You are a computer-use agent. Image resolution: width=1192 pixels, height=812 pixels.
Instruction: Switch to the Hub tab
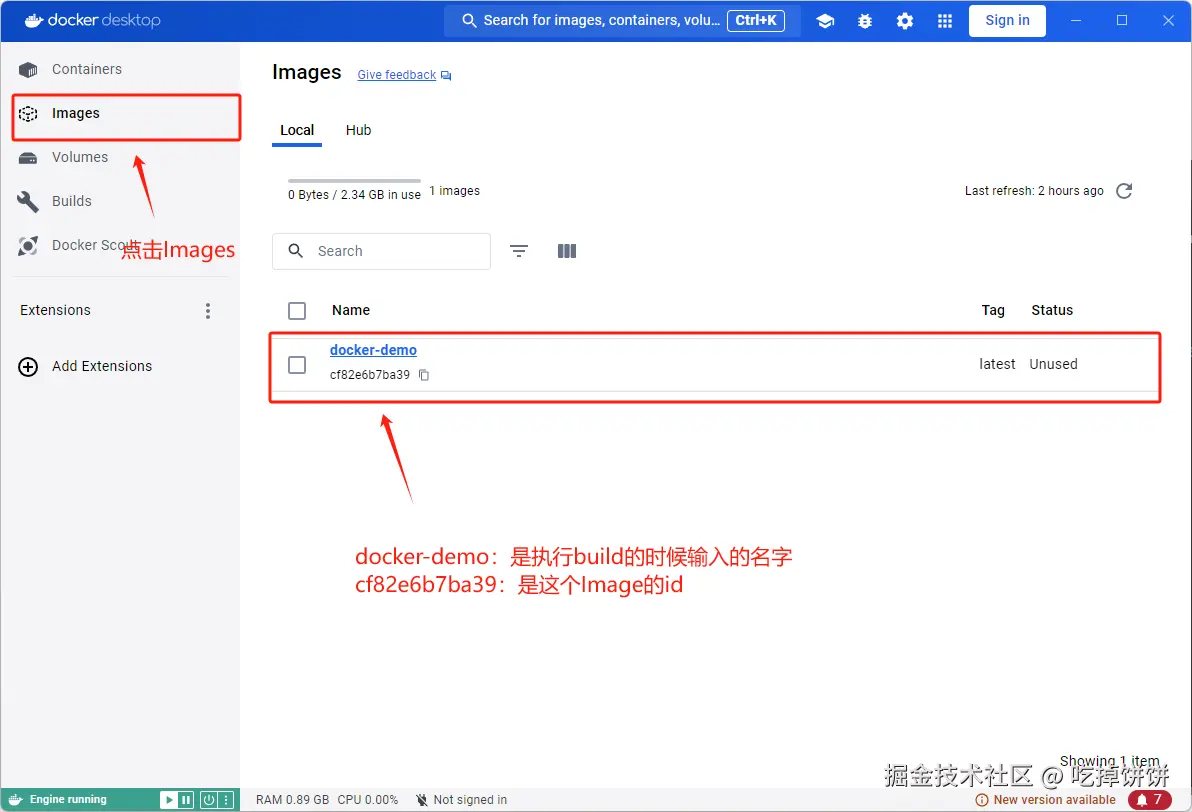[x=358, y=130]
